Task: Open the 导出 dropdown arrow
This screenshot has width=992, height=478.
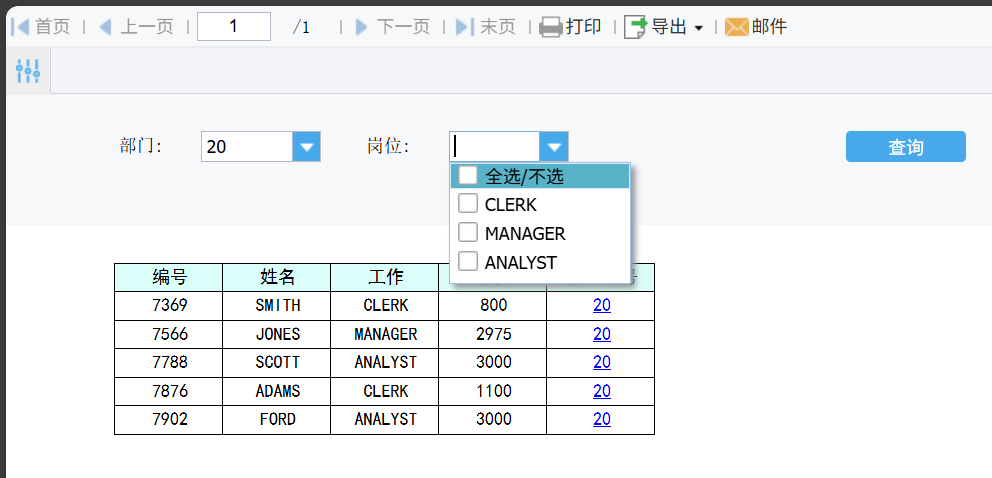Action: [699, 28]
